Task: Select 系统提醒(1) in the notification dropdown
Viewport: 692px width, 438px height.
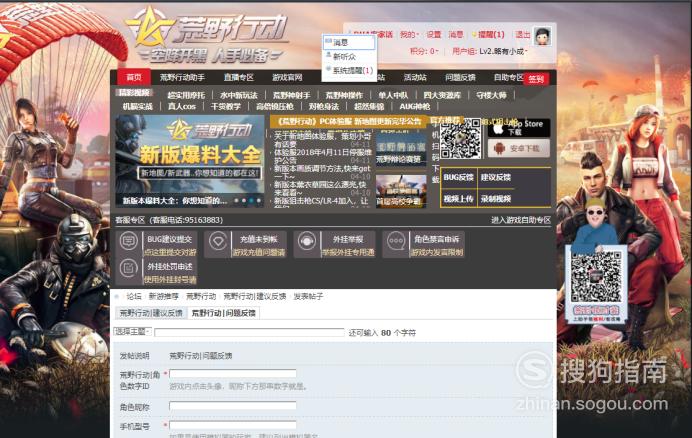Action: (x=349, y=70)
